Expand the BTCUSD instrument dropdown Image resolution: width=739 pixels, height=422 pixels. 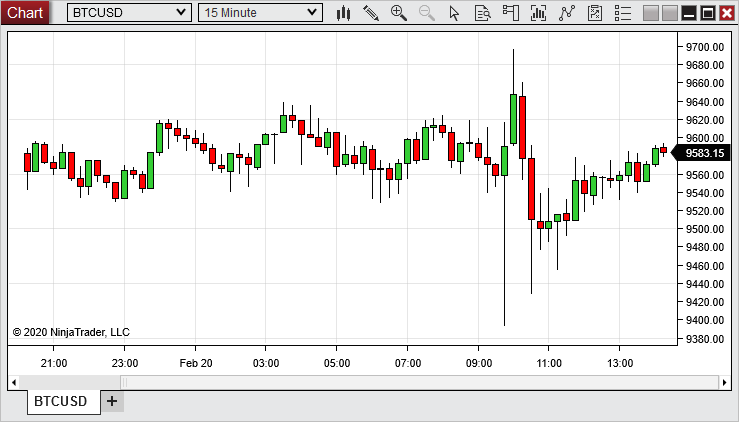[180, 13]
